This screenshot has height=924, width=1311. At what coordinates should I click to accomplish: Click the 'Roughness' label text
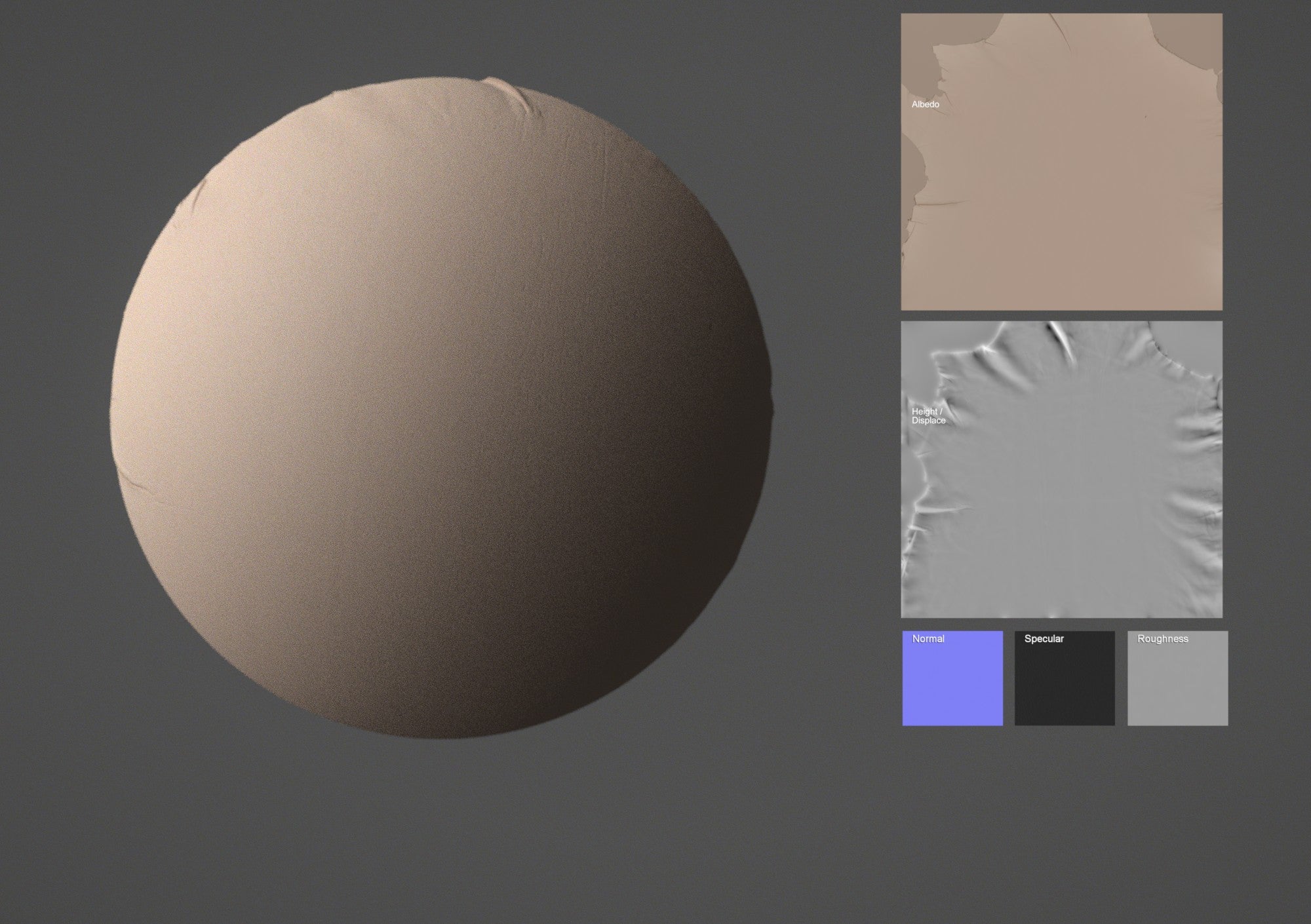tap(1162, 639)
